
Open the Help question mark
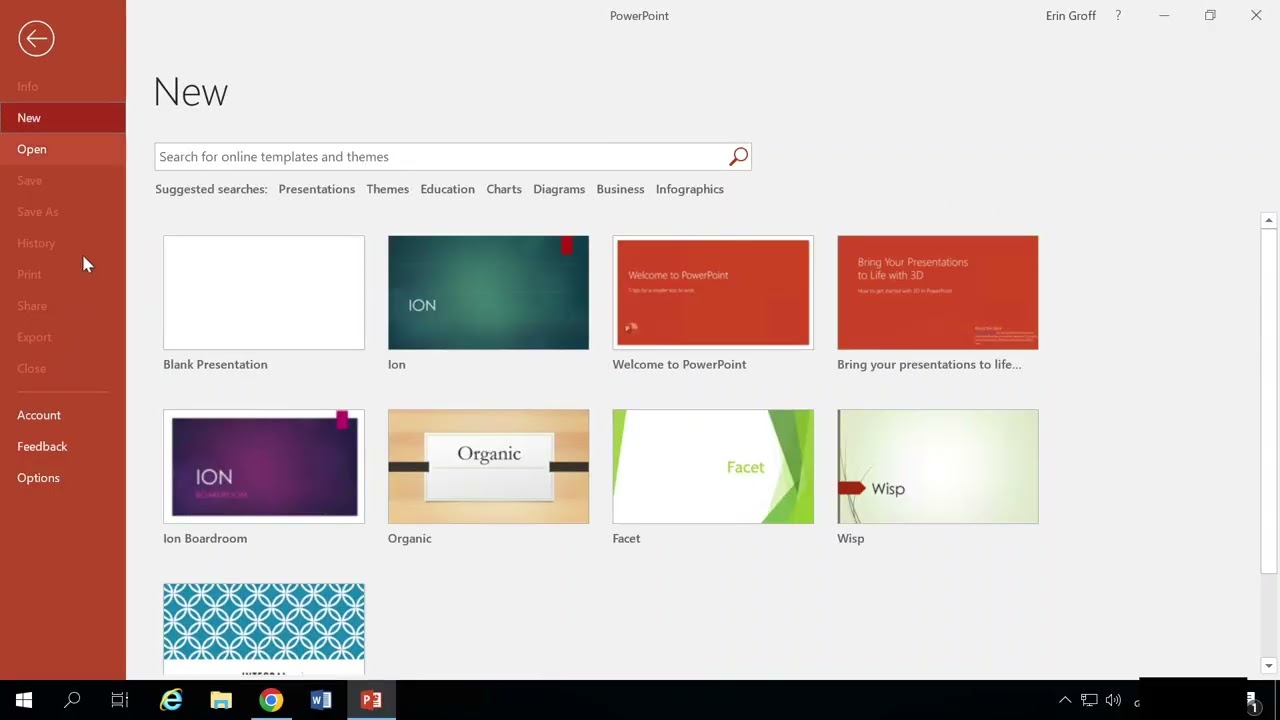[1118, 16]
